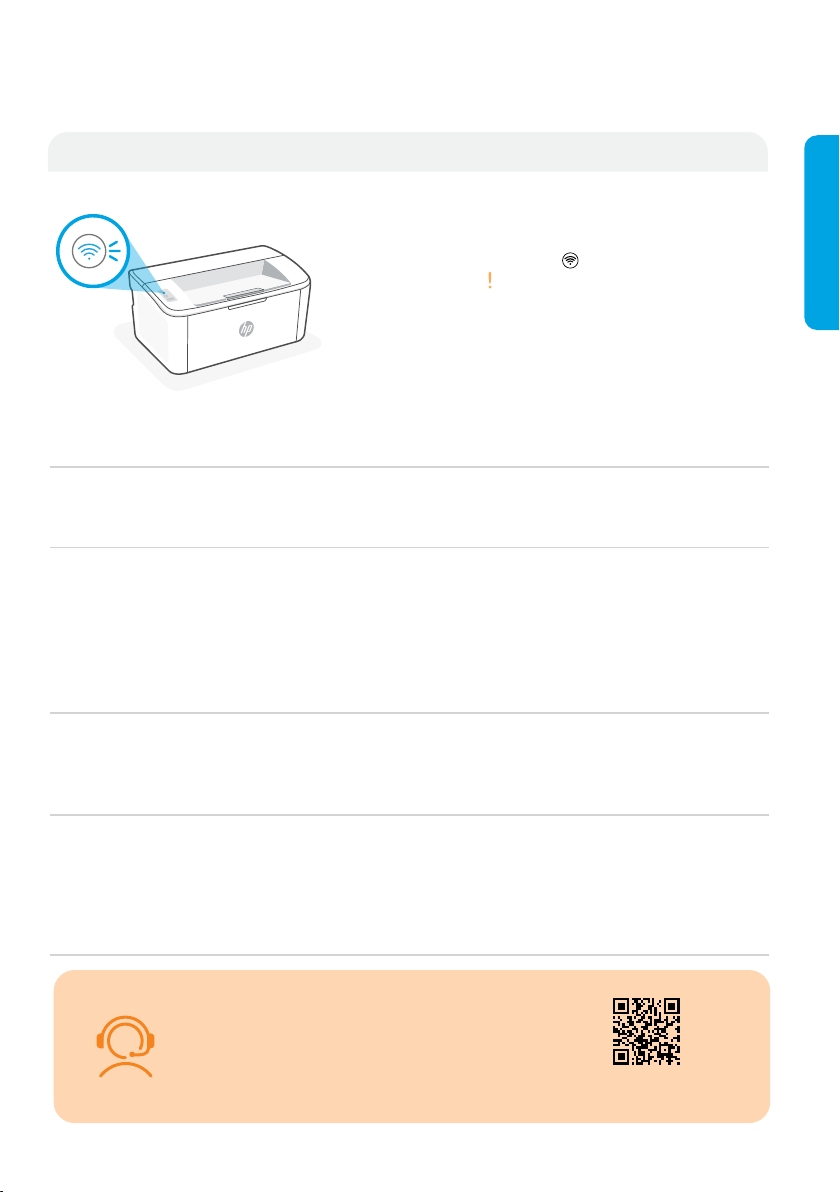Click the orange headset support icon
The width and height of the screenshot is (840, 1192).
(126, 1047)
